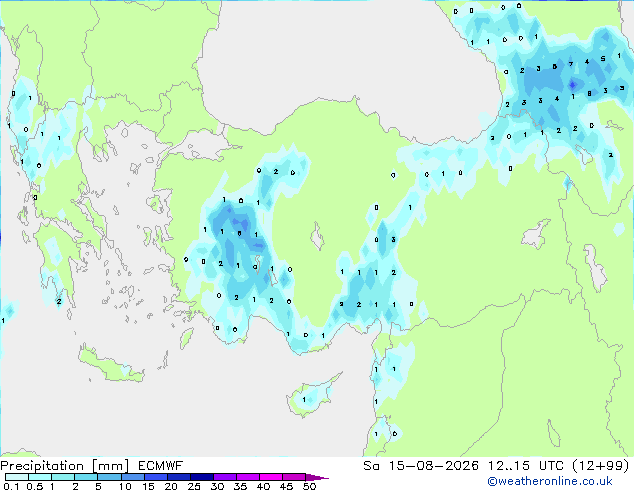Click the legend swatch between 0.5 and 1

(x=40, y=477)
